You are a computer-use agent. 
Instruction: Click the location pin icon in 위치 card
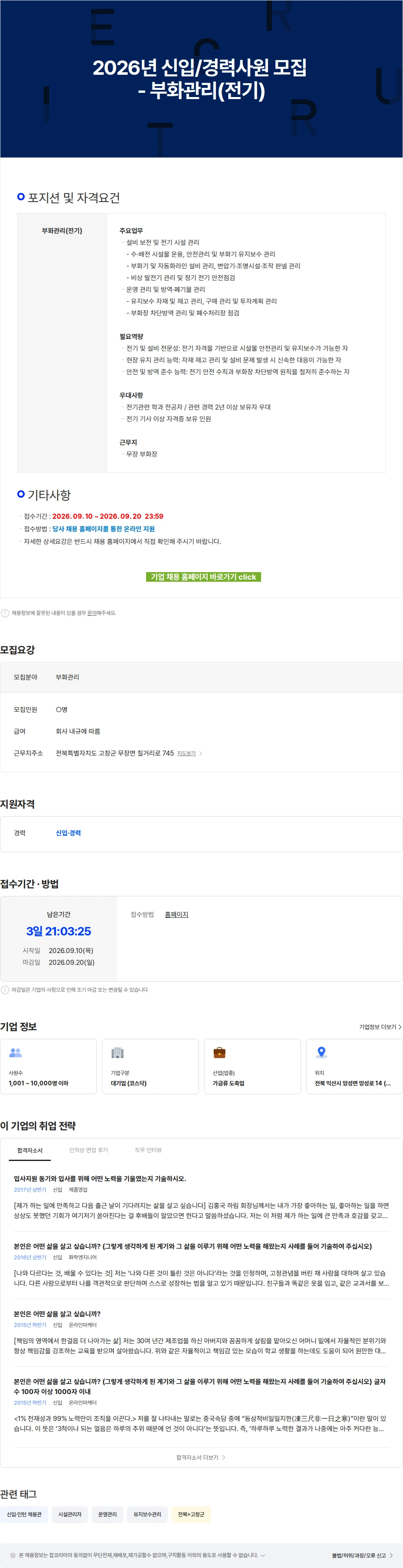322,1052
